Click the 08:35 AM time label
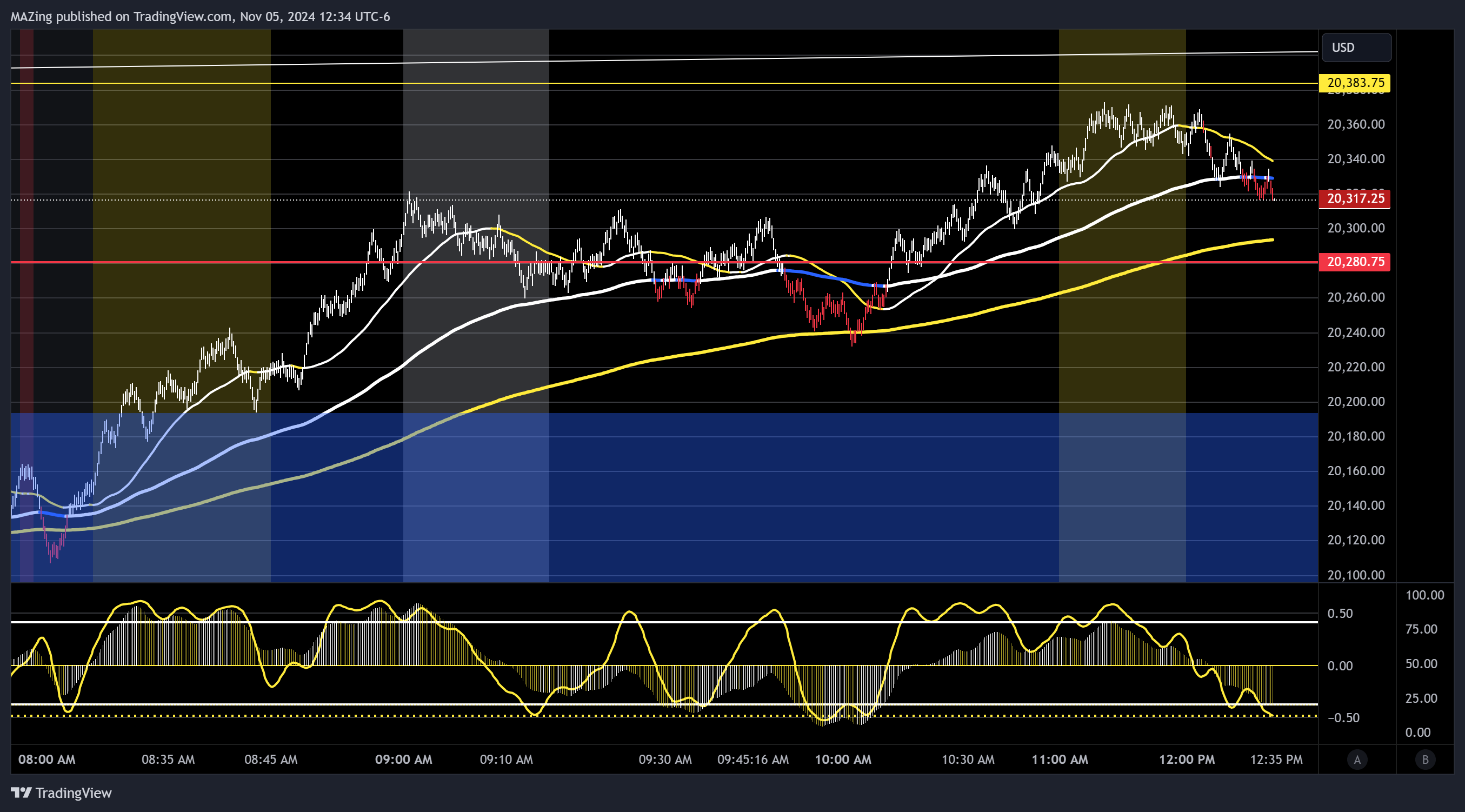 pyautogui.click(x=168, y=760)
